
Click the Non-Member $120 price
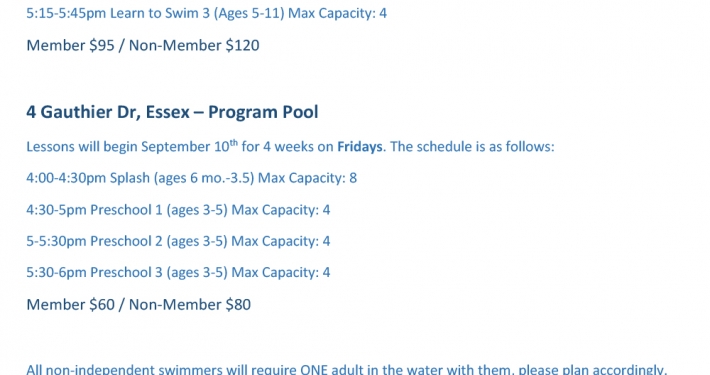click(x=194, y=45)
